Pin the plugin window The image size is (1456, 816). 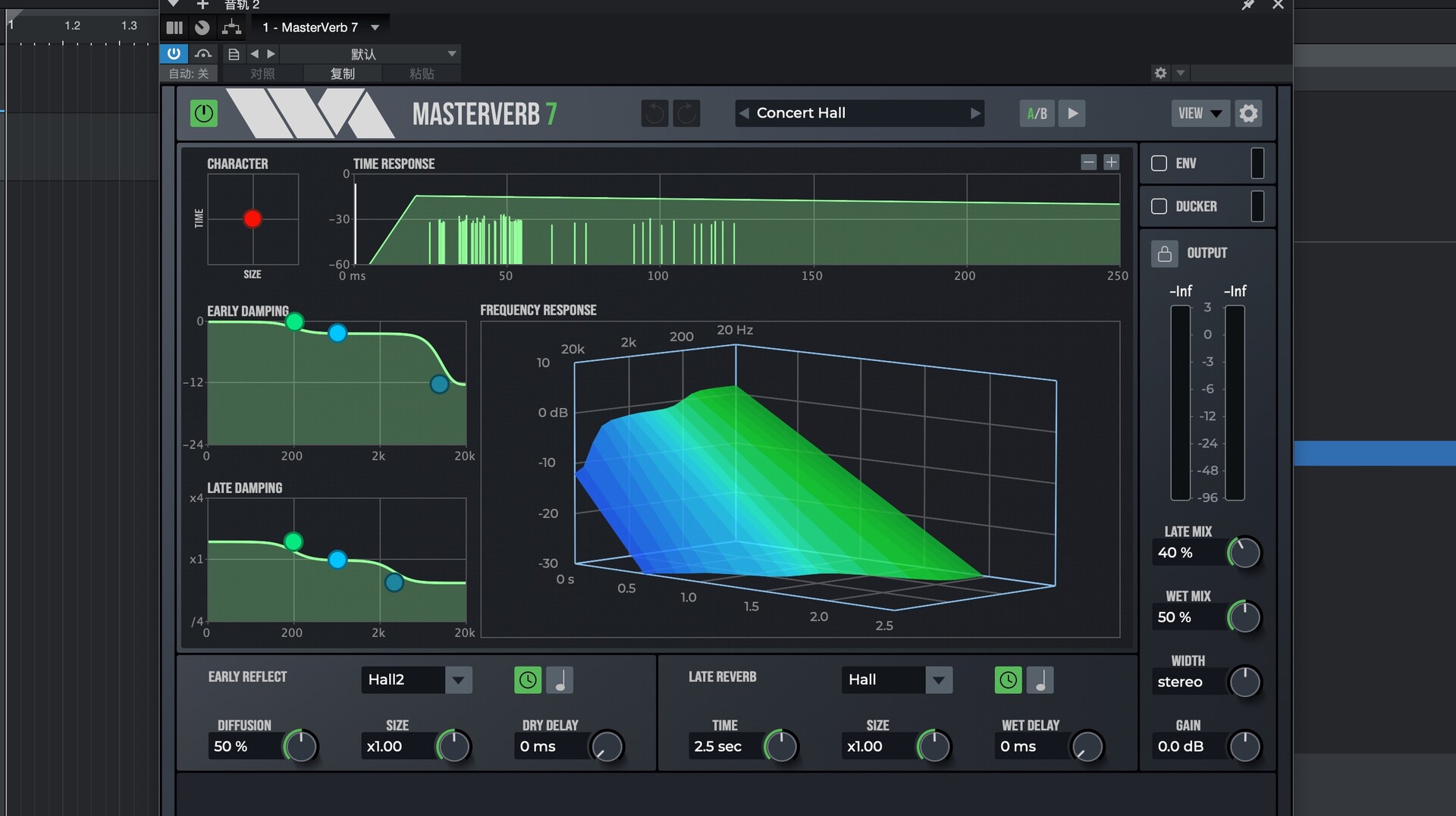point(1247,5)
